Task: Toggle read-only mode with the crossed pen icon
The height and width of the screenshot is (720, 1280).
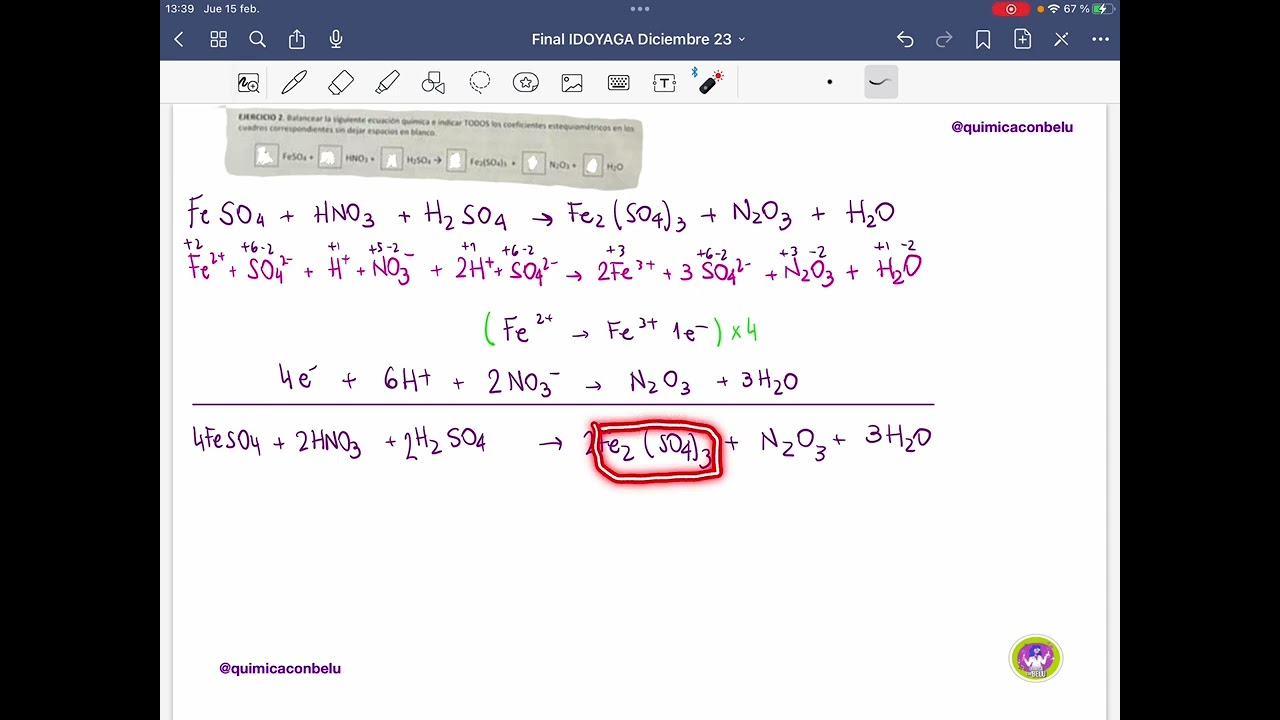Action: pyautogui.click(x=1061, y=39)
